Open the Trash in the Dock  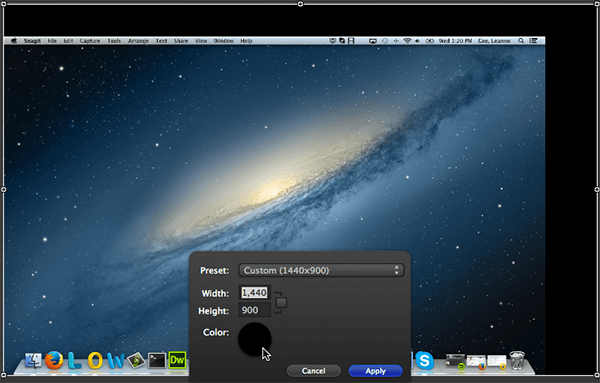[x=517, y=360]
